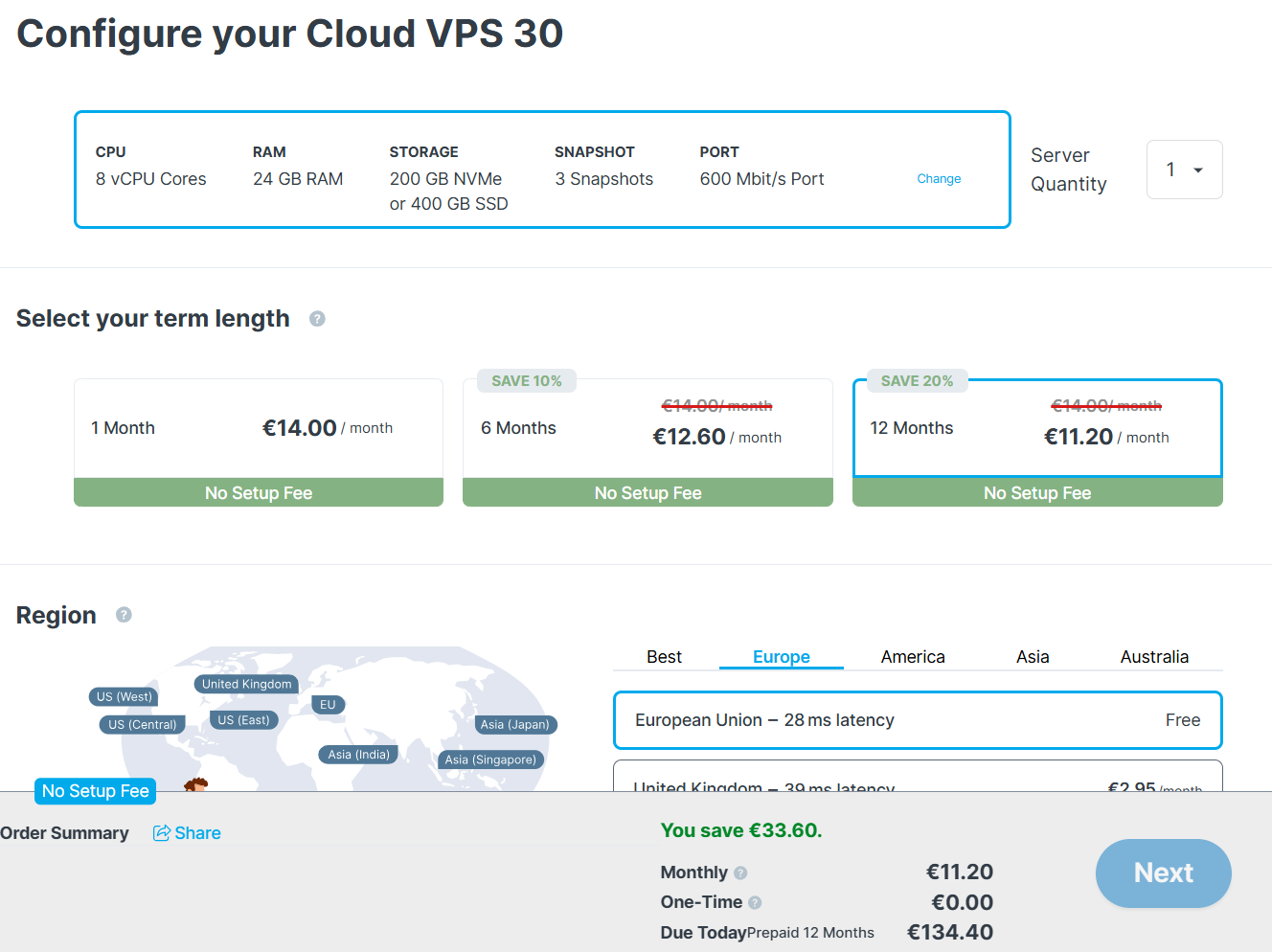Image resolution: width=1272 pixels, height=952 pixels.
Task: Select United Kingdom map marker
Action: pos(246,684)
